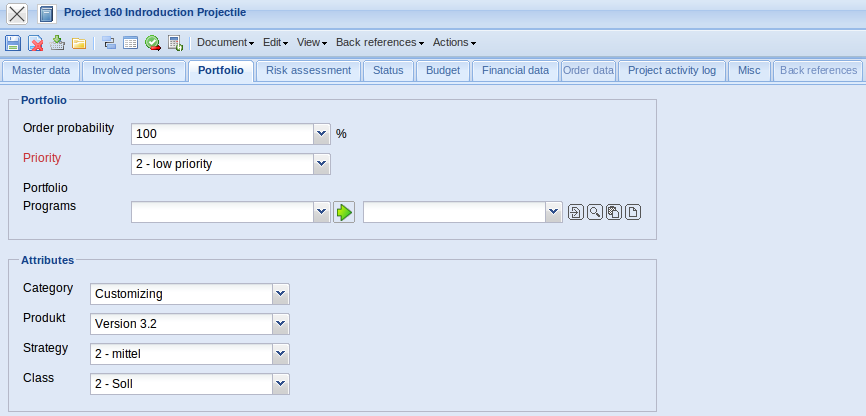Expand the Category dropdown arrow
Viewport: 866px width, 416px height.
tap(281, 293)
